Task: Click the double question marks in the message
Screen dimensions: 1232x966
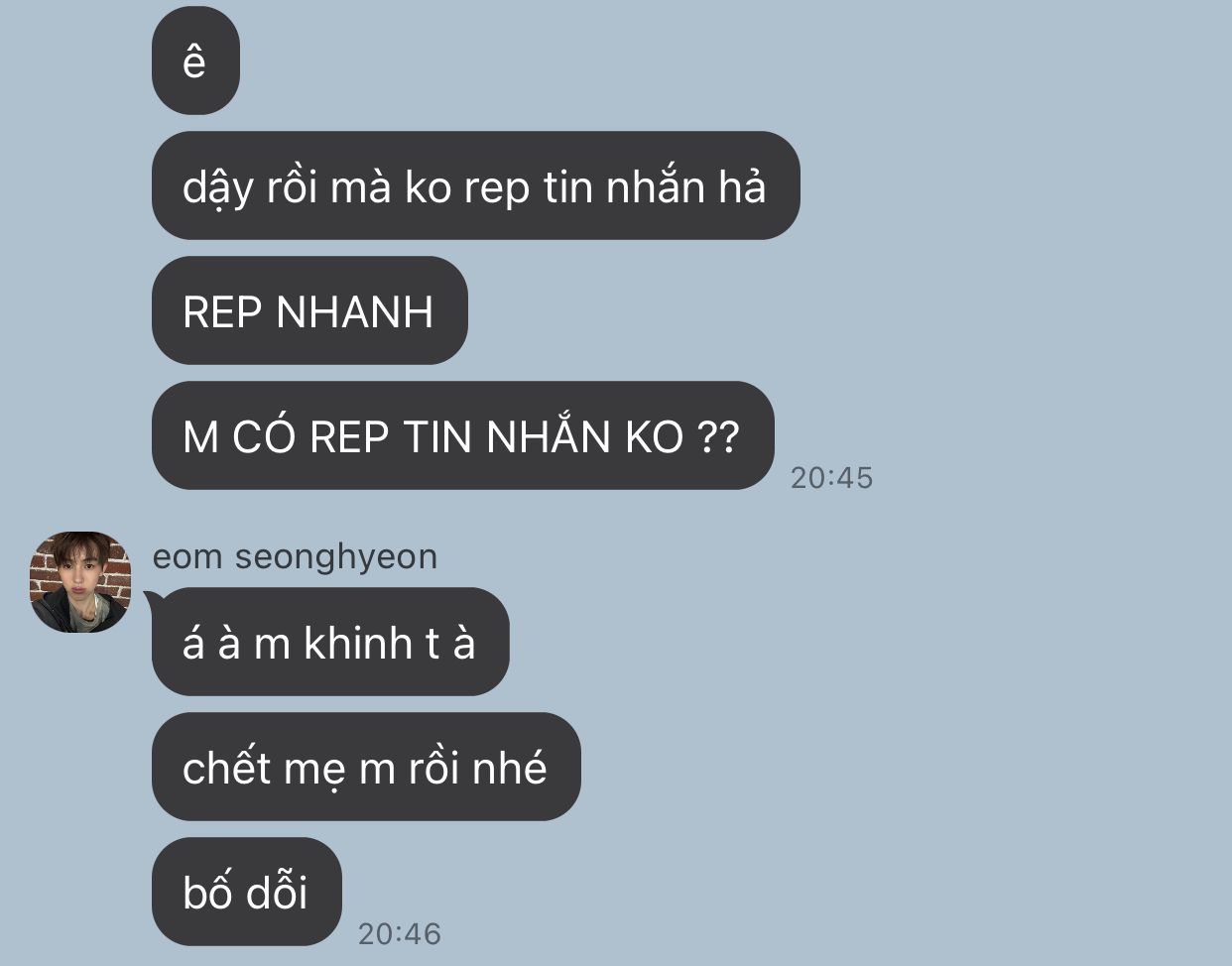Action: (x=717, y=436)
